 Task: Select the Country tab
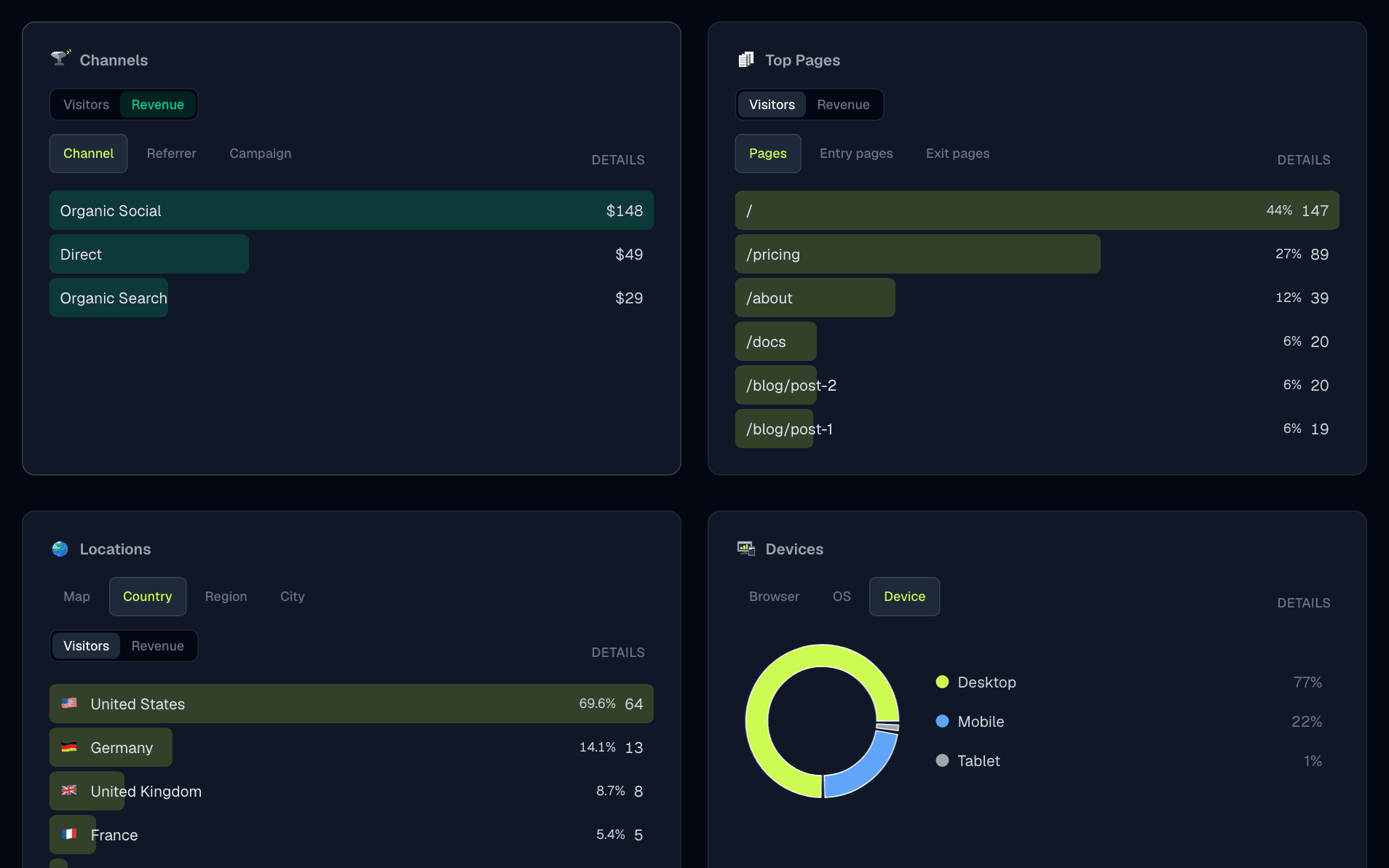(x=147, y=597)
